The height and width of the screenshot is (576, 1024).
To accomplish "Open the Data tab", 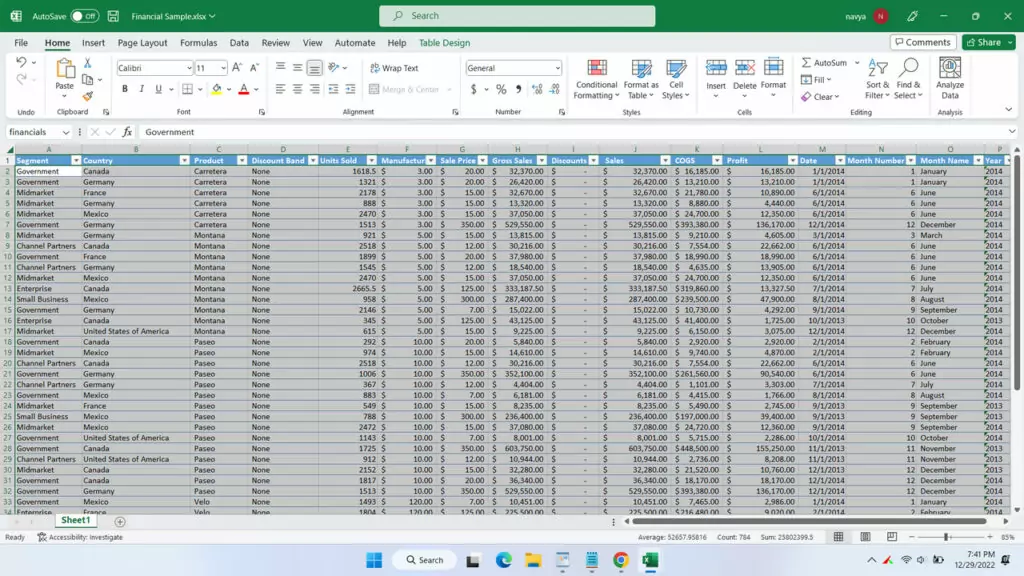I will click(x=239, y=42).
